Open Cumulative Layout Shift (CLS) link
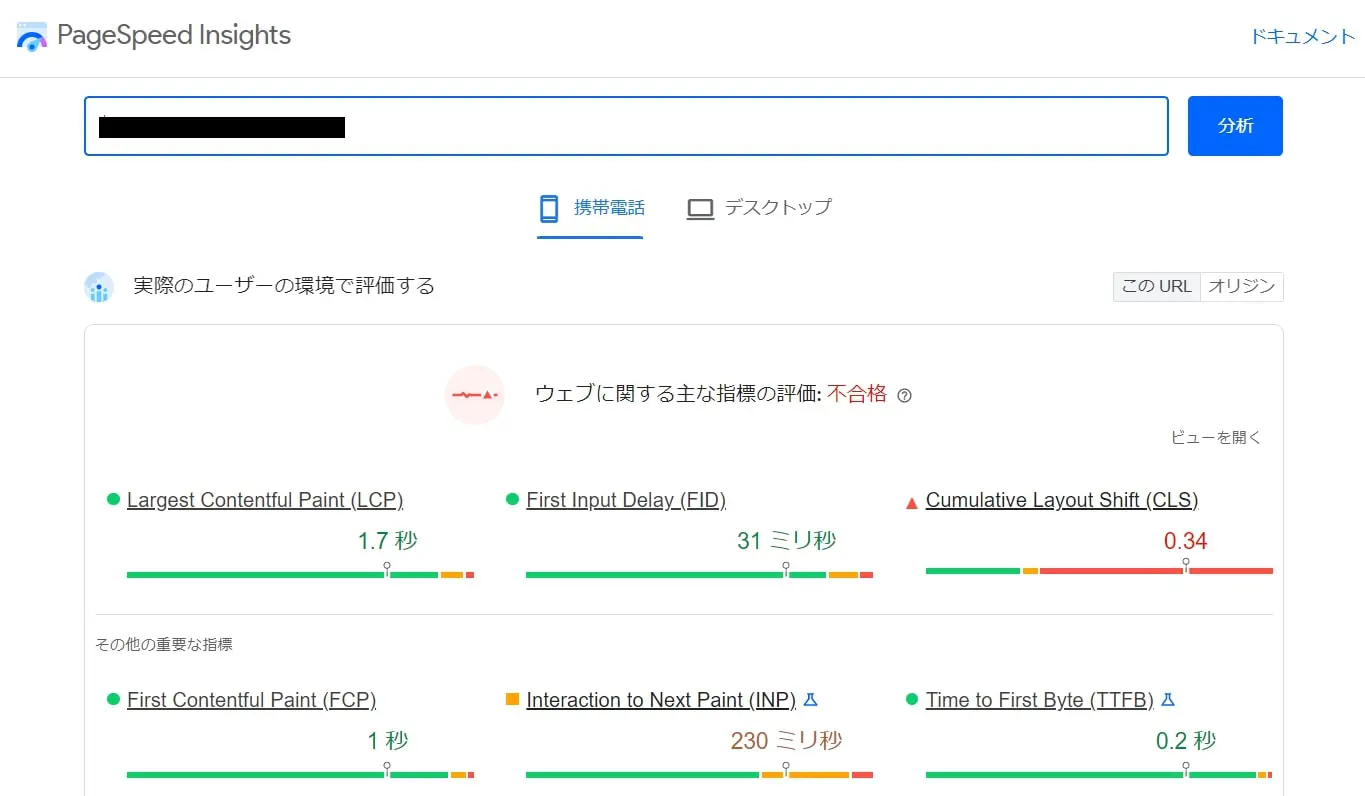Screen dimensions: 1365x796 pos(1062,500)
